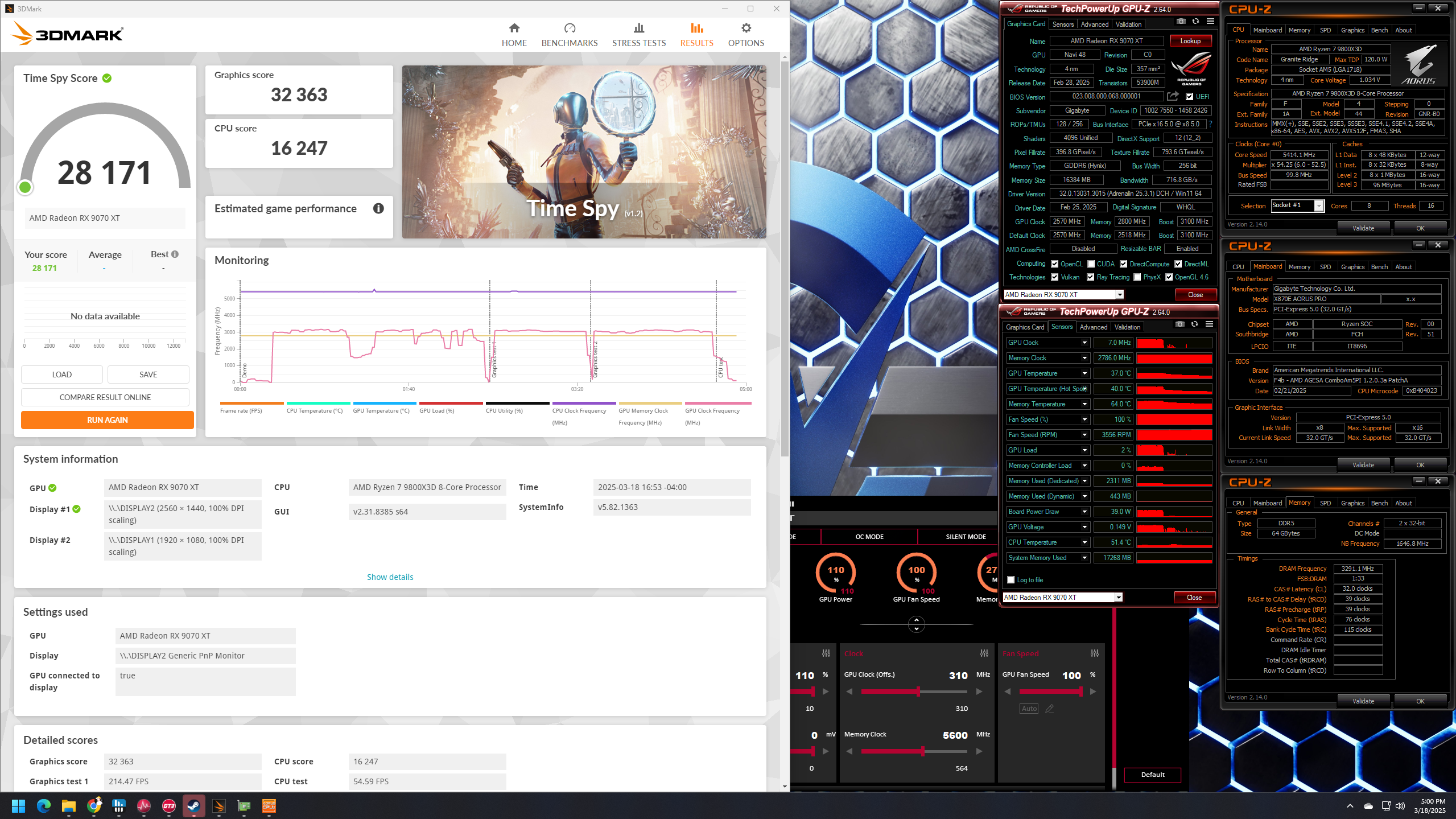Open File Explorer from the taskbar
This screenshot has width=1456, height=819.
(x=69, y=806)
